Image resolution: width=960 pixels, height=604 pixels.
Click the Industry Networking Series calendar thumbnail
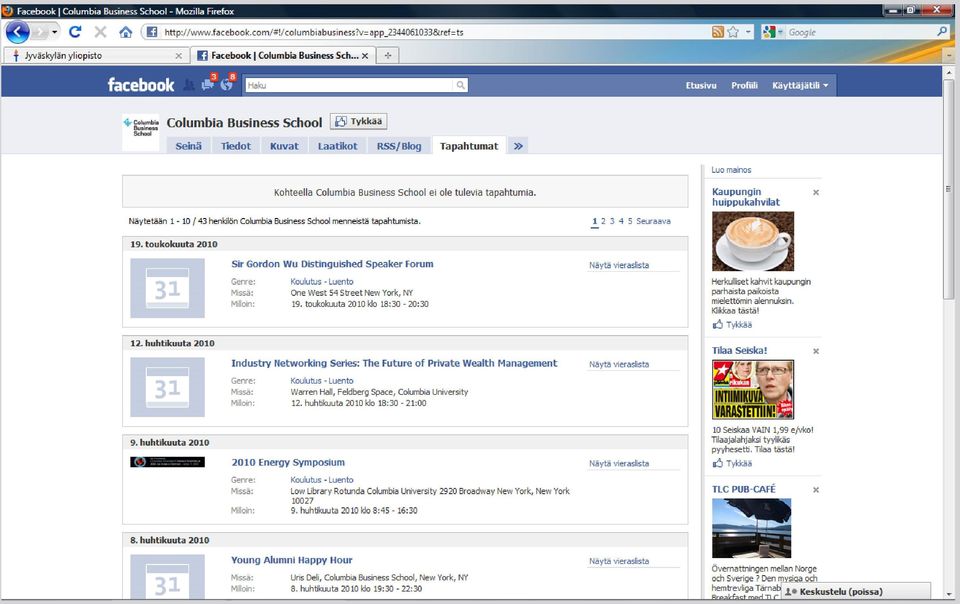tap(167, 387)
